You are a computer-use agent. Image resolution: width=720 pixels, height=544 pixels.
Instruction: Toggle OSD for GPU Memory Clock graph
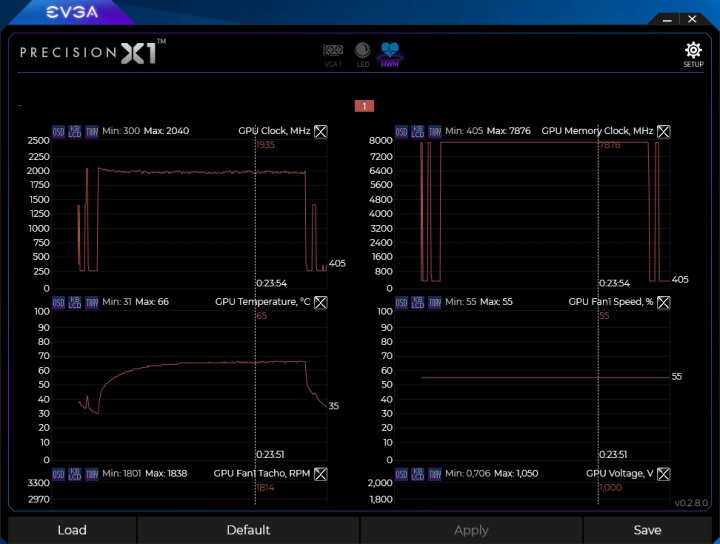[401, 132]
